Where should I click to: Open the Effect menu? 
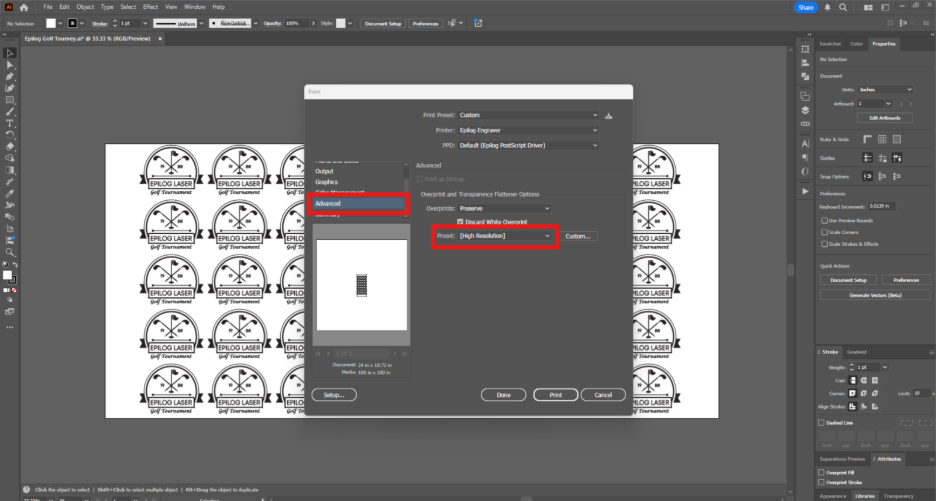point(150,7)
